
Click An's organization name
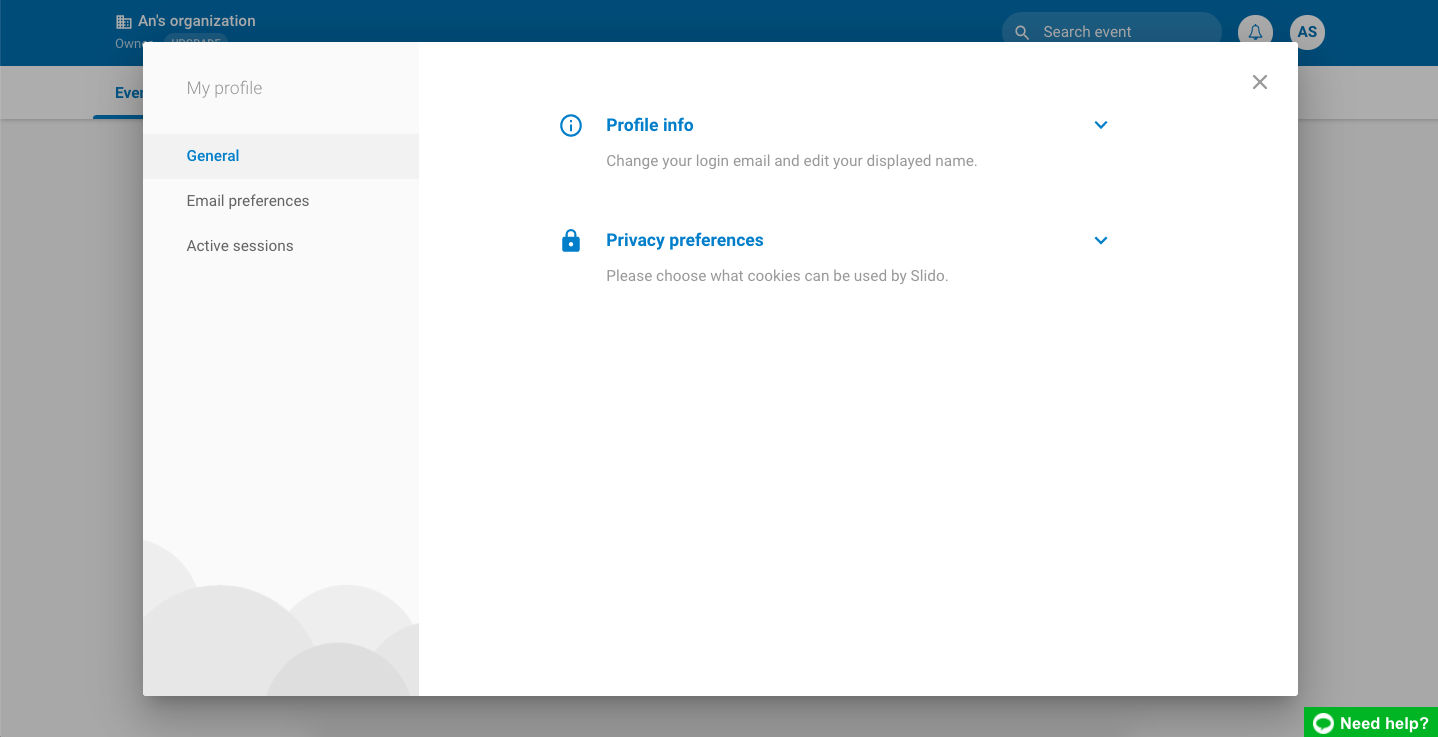coord(197,21)
